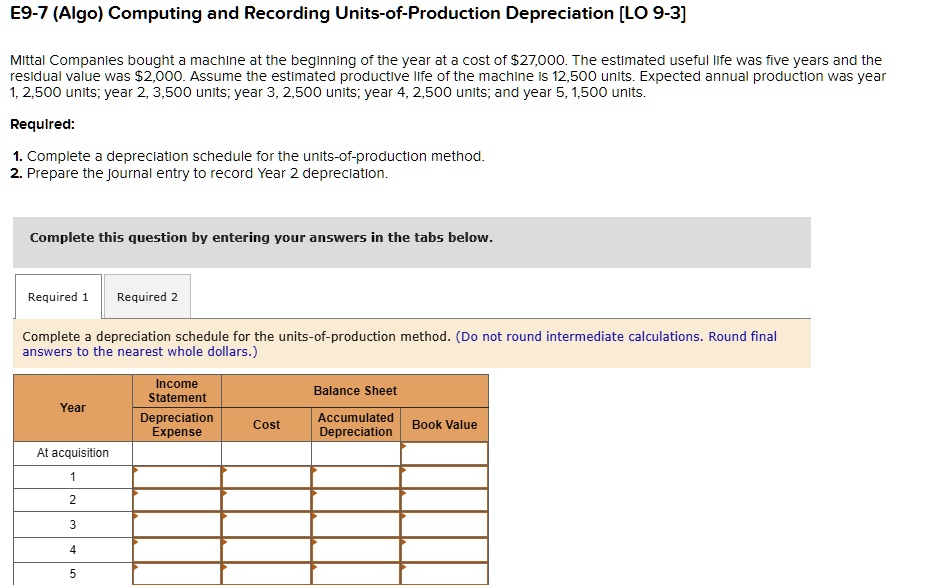Click the Year 4 Accumulated Depreciation cell
The width and height of the screenshot is (950, 587).
[x=355, y=547]
